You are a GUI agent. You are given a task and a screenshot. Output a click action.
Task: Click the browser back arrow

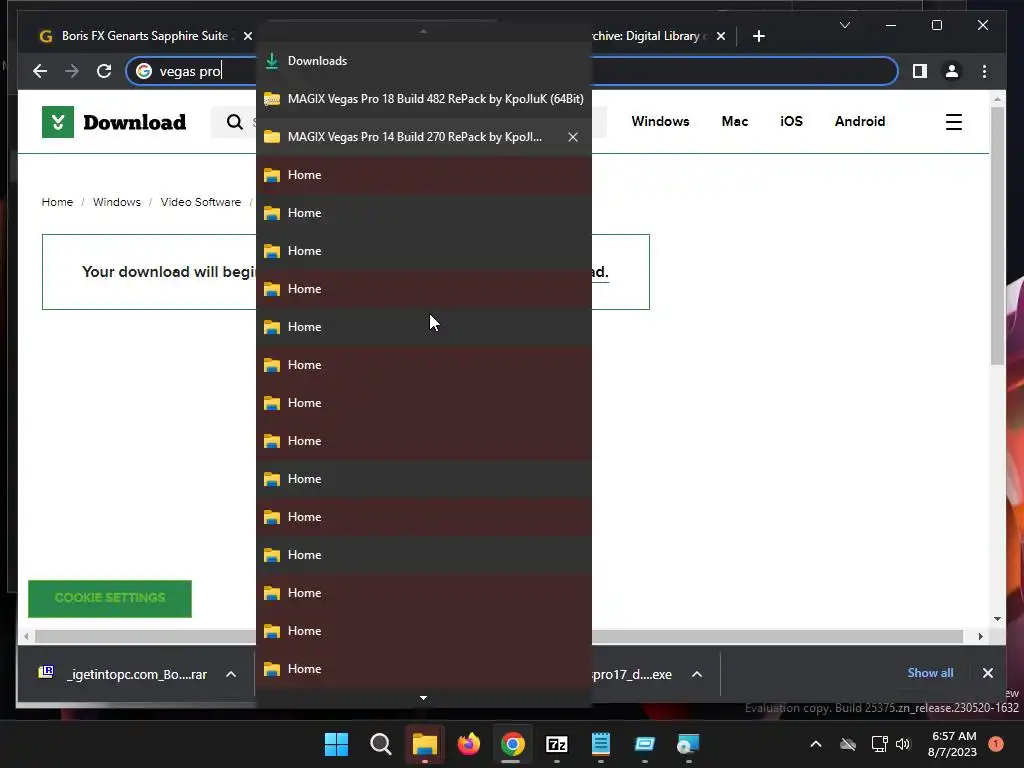[40, 71]
